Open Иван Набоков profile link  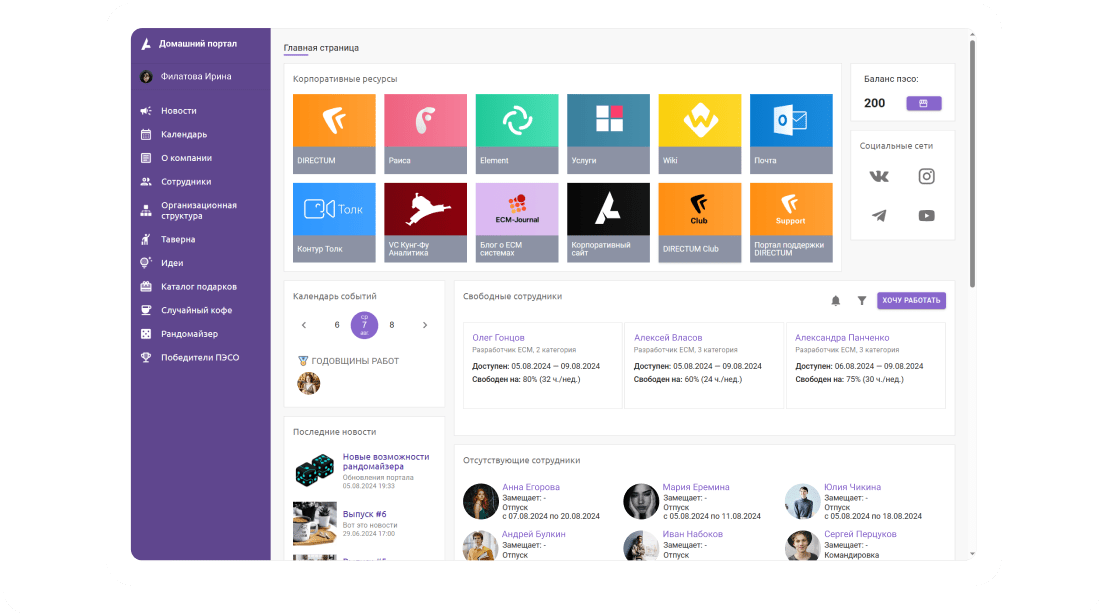click(692, 534)
